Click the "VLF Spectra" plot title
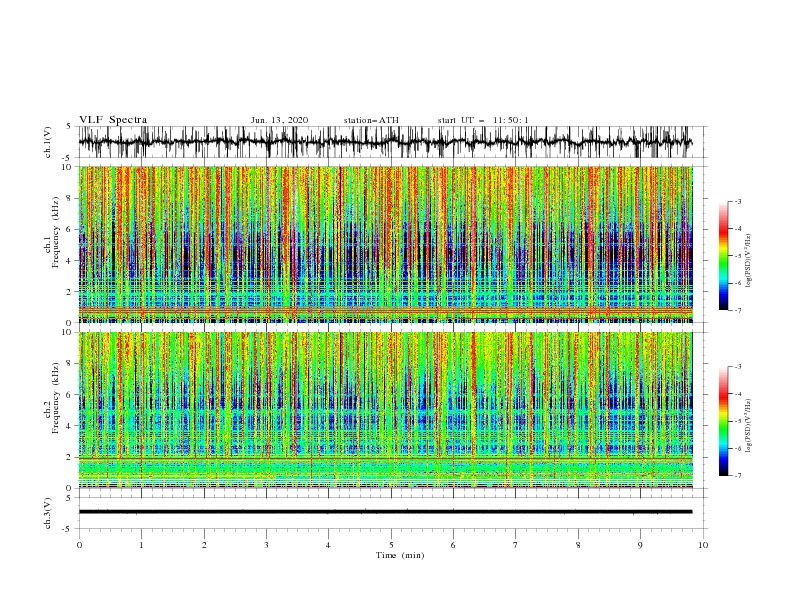Viewport: 792px width, 612px height. click(x=113, y=120)
